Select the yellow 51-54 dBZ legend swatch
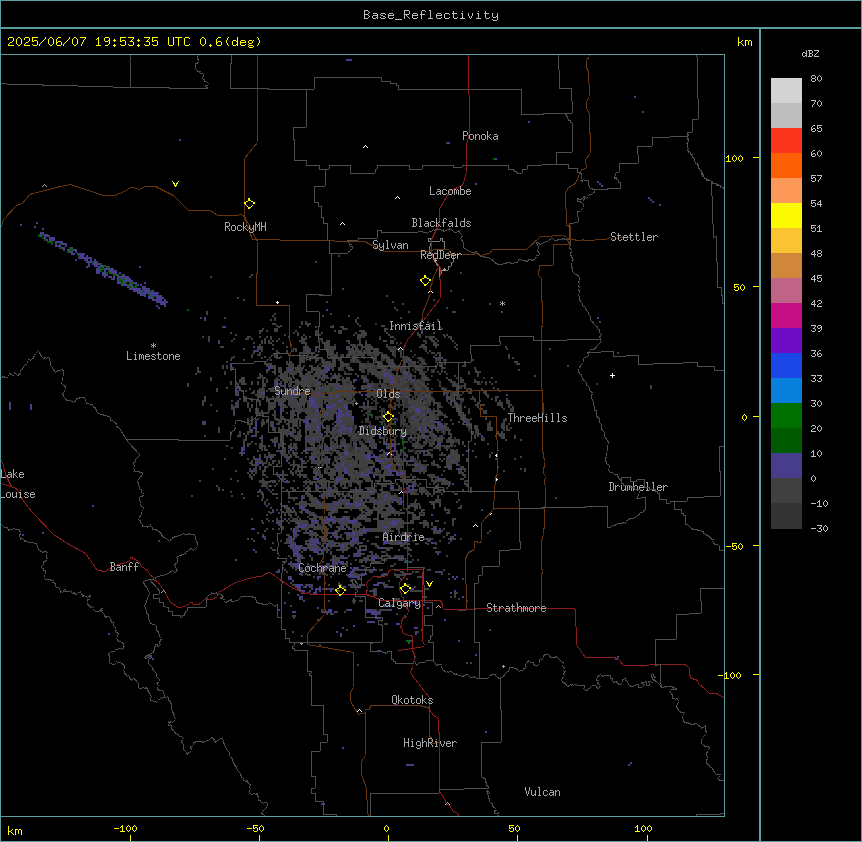This screenshot has width=862, height=842. coord(786,215)
